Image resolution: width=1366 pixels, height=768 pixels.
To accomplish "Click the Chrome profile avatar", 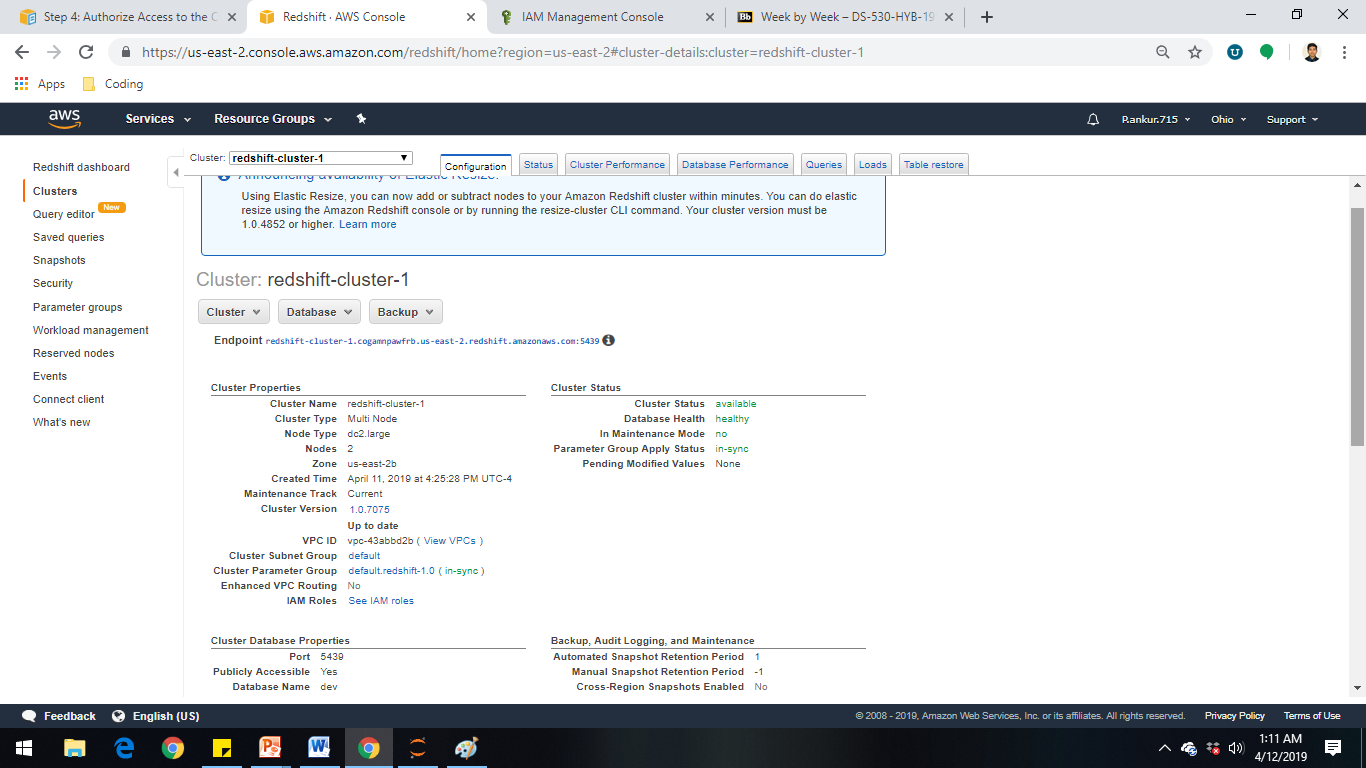I will 1312,52.
